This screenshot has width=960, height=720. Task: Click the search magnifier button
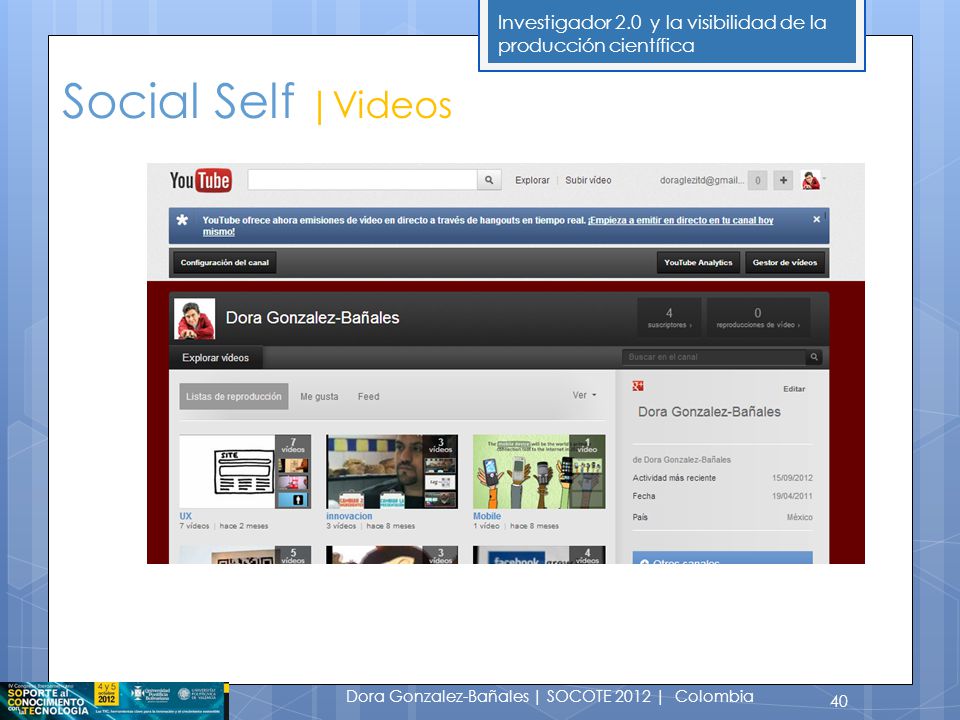click(x=489, y=180)
